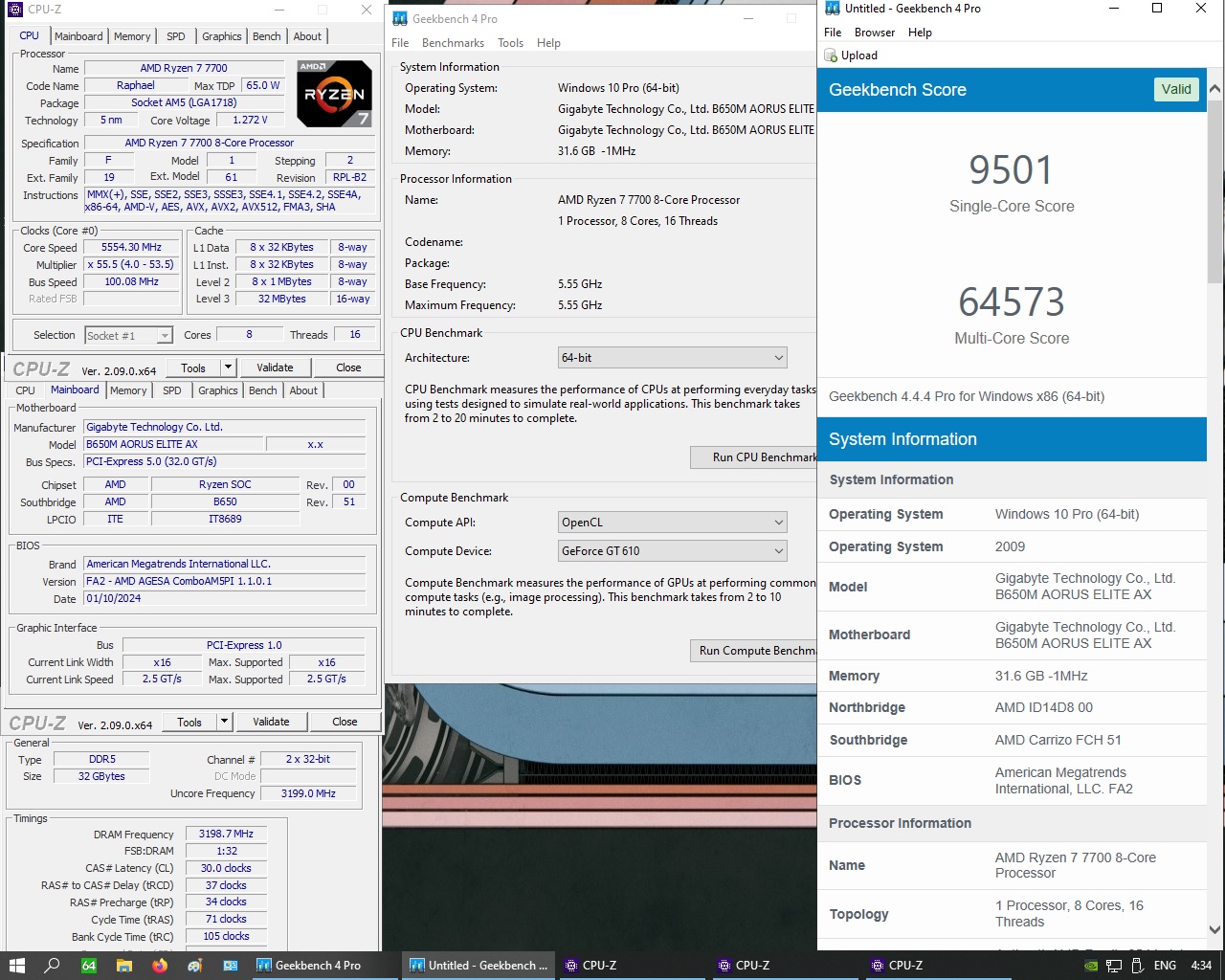Click the taskbar icon right of the palette
1225x980 pixels.
[231, 966]
